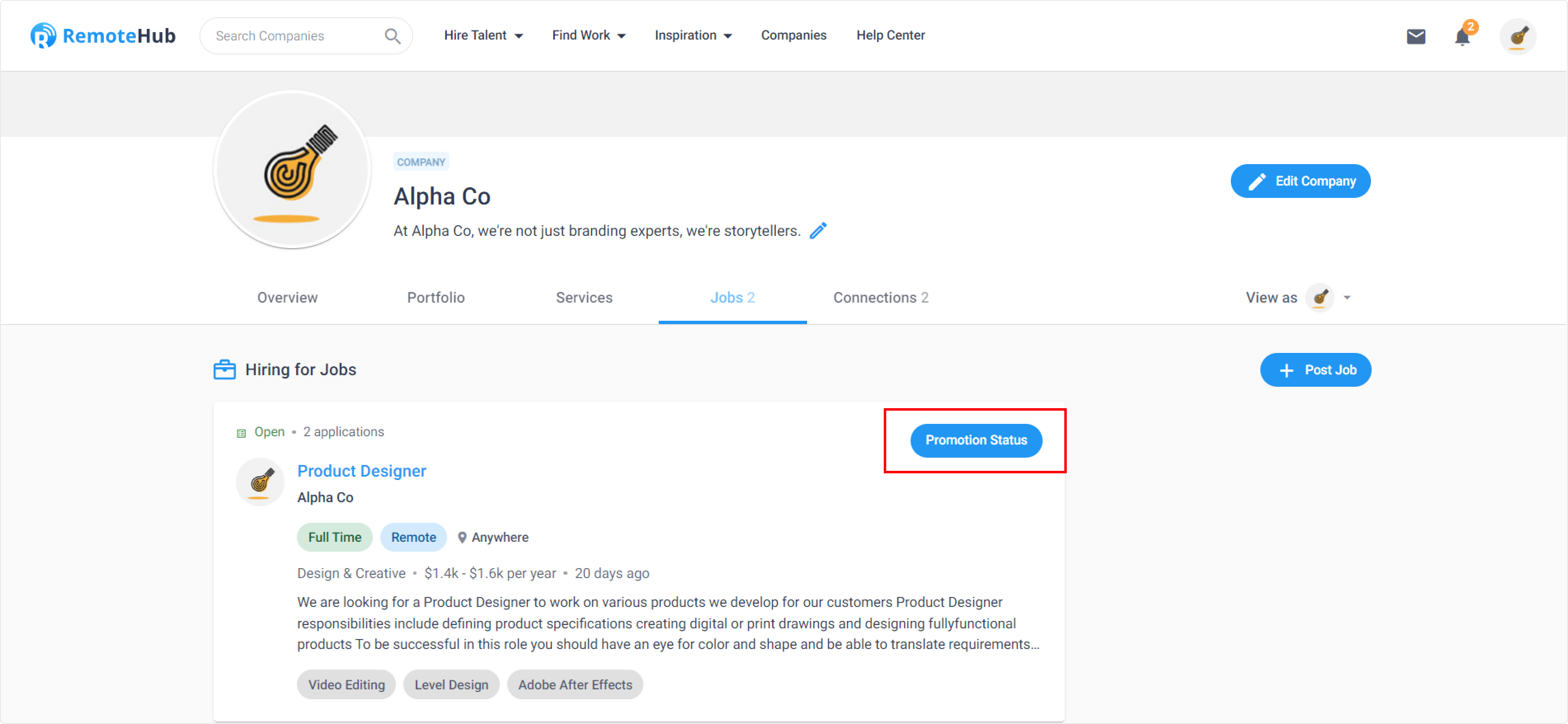Click the Adobe After Effects skill tag

pos(575,685)
